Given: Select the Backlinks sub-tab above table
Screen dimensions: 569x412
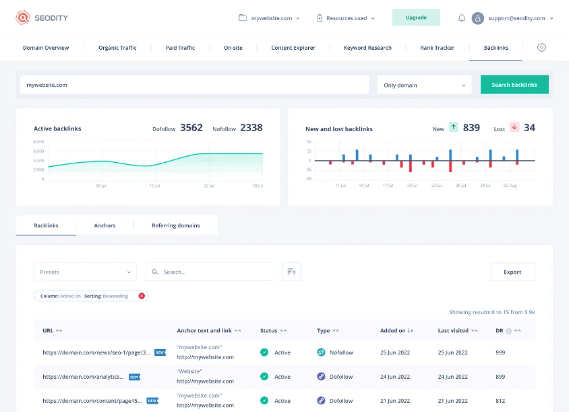Looking at the screenshot, I should click(46, 225).
